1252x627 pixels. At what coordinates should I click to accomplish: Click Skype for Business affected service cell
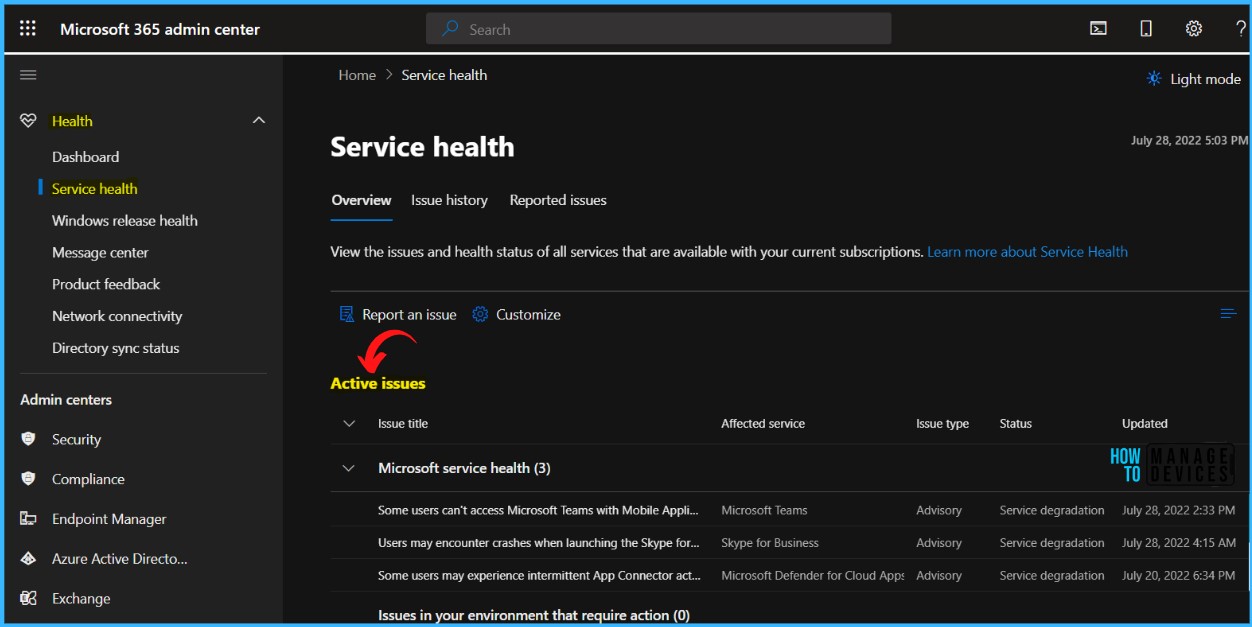[x=770, y=543]
